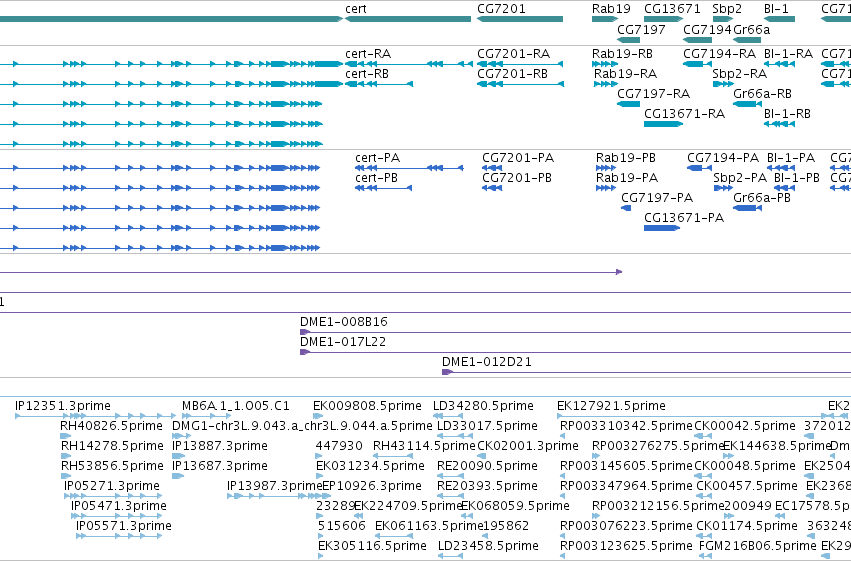
Task: Click the LD34280.5prime EST label
Action: click(x=483, y=406)
